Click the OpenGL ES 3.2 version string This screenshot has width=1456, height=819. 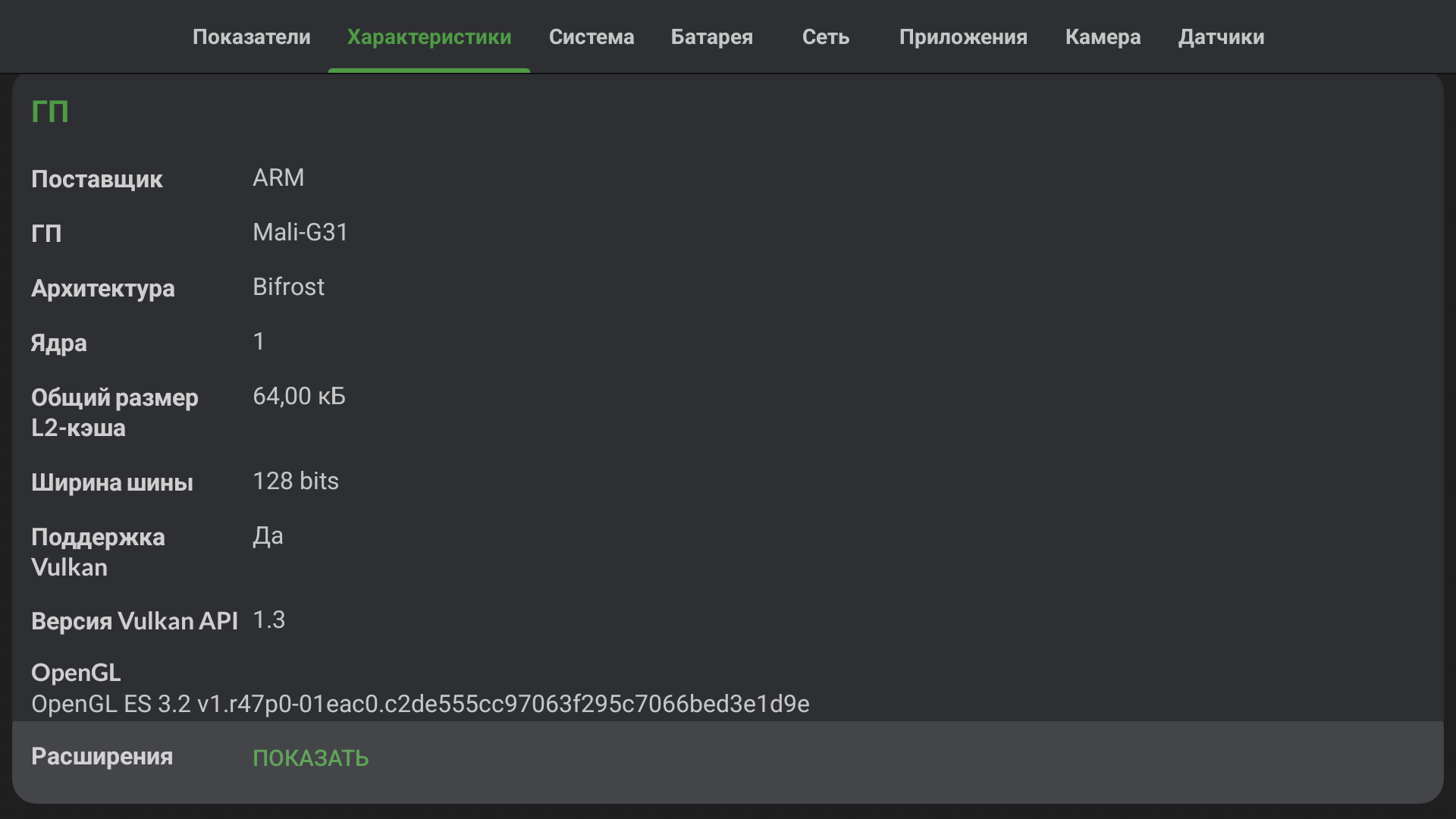coord(420,704)
